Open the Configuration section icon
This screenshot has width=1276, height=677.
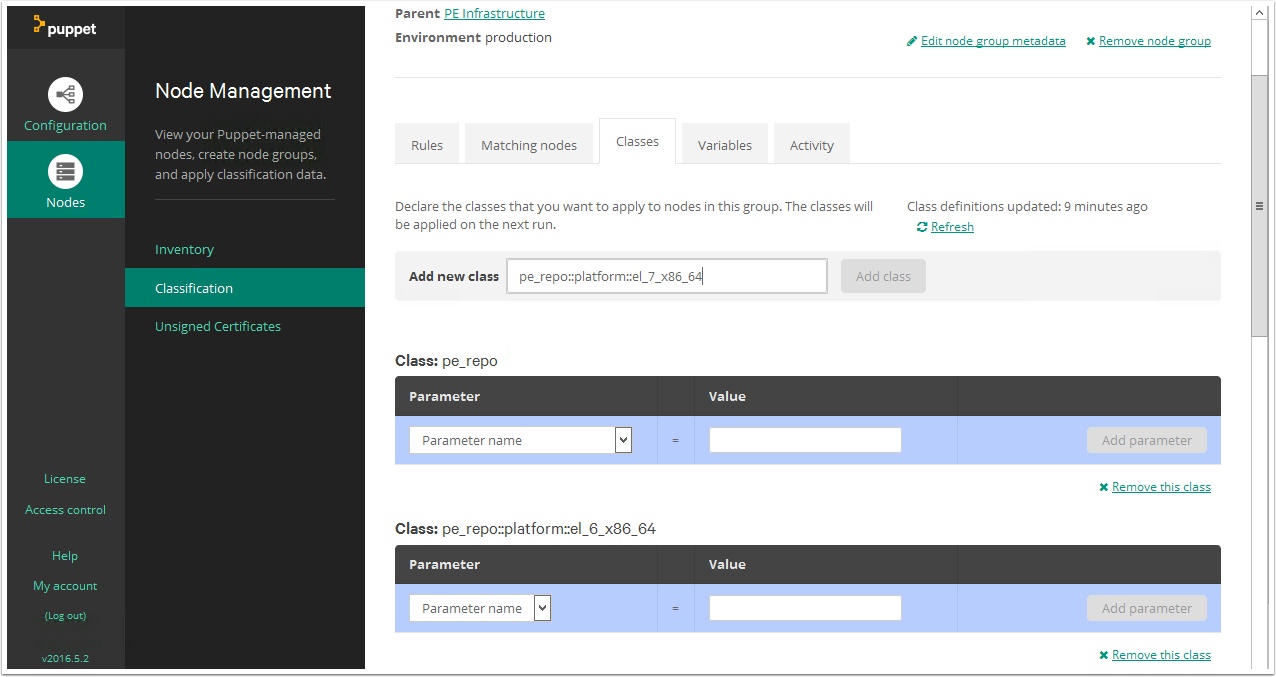[x=66, y=95]
